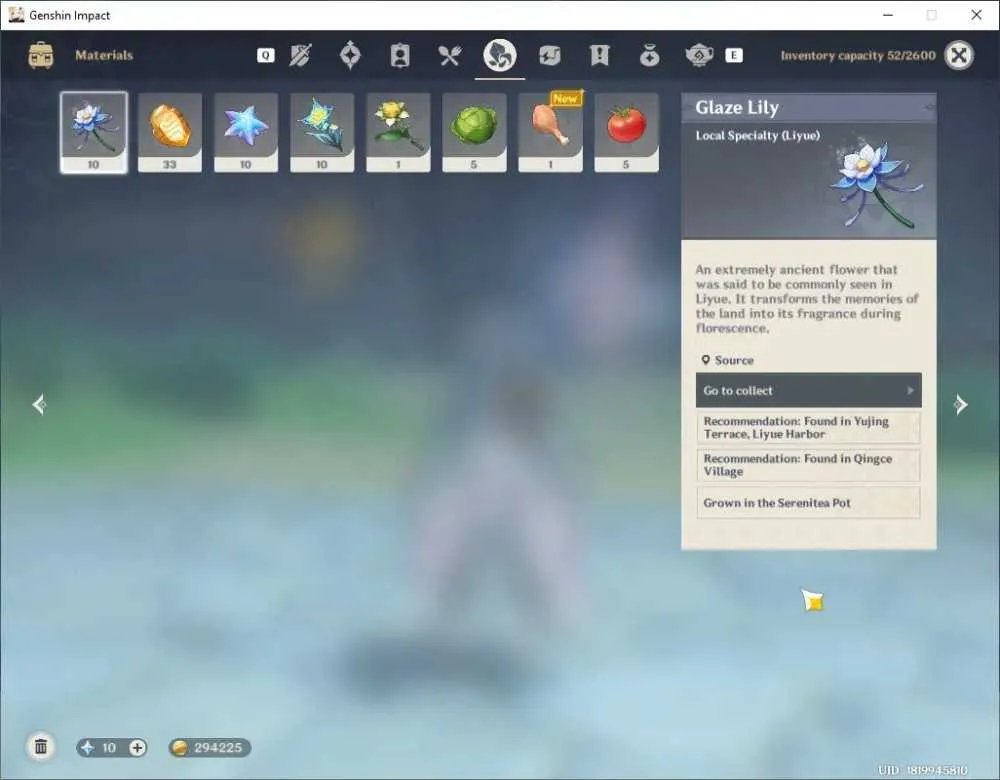The image size is (1000, 780).
Task: Select the Glaze Lily item slot
Action: tap(94, 133)
